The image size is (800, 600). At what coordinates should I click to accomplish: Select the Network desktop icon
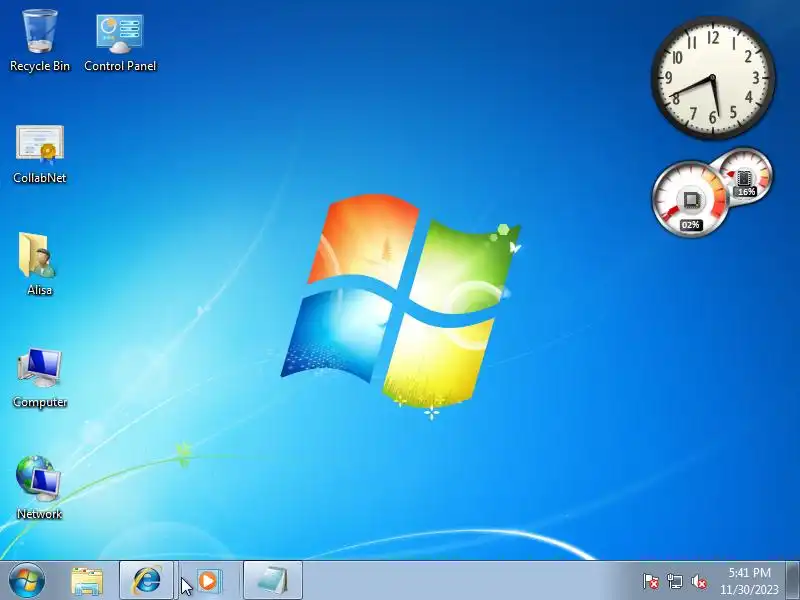click(x=39, y=488)
